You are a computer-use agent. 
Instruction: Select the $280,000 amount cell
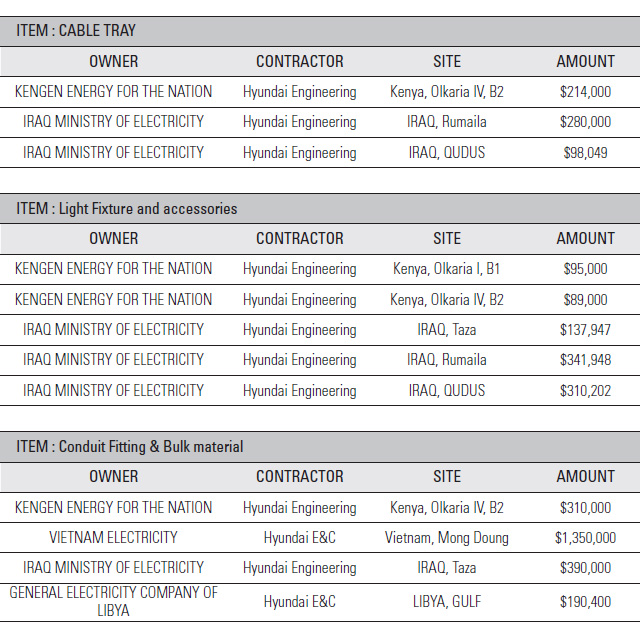pyautogui.click(x=585, y=122)
